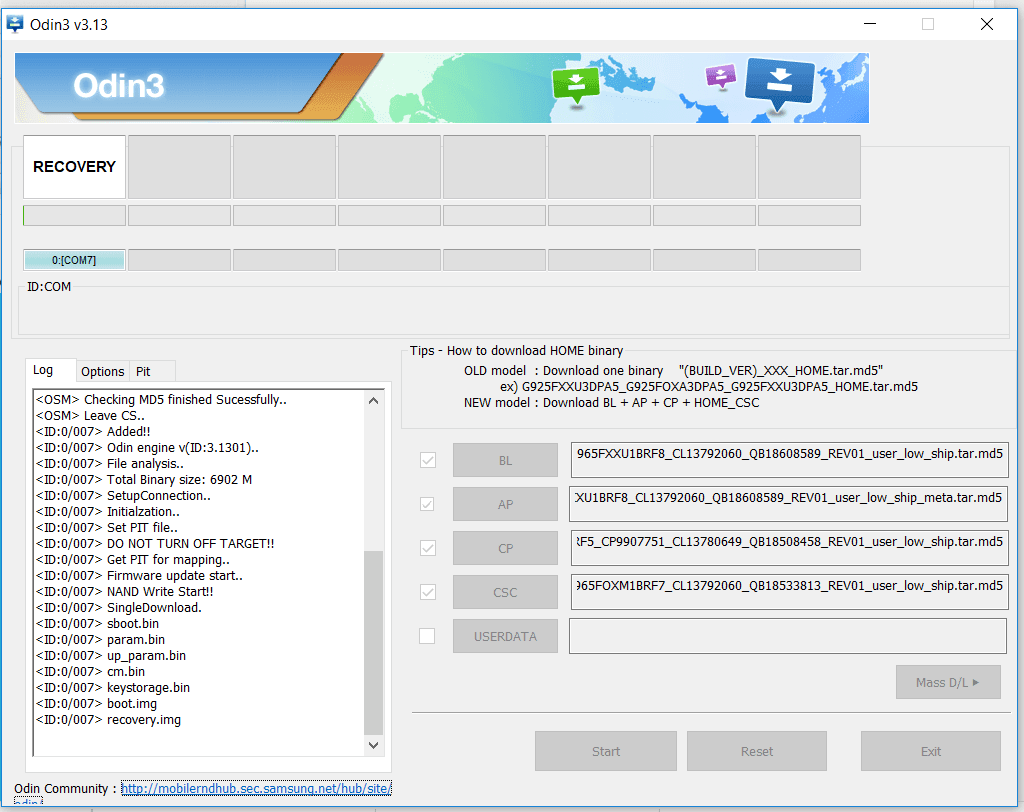Click the AP file button
This screenshot has height=812, width=1024.
point(505,504)
